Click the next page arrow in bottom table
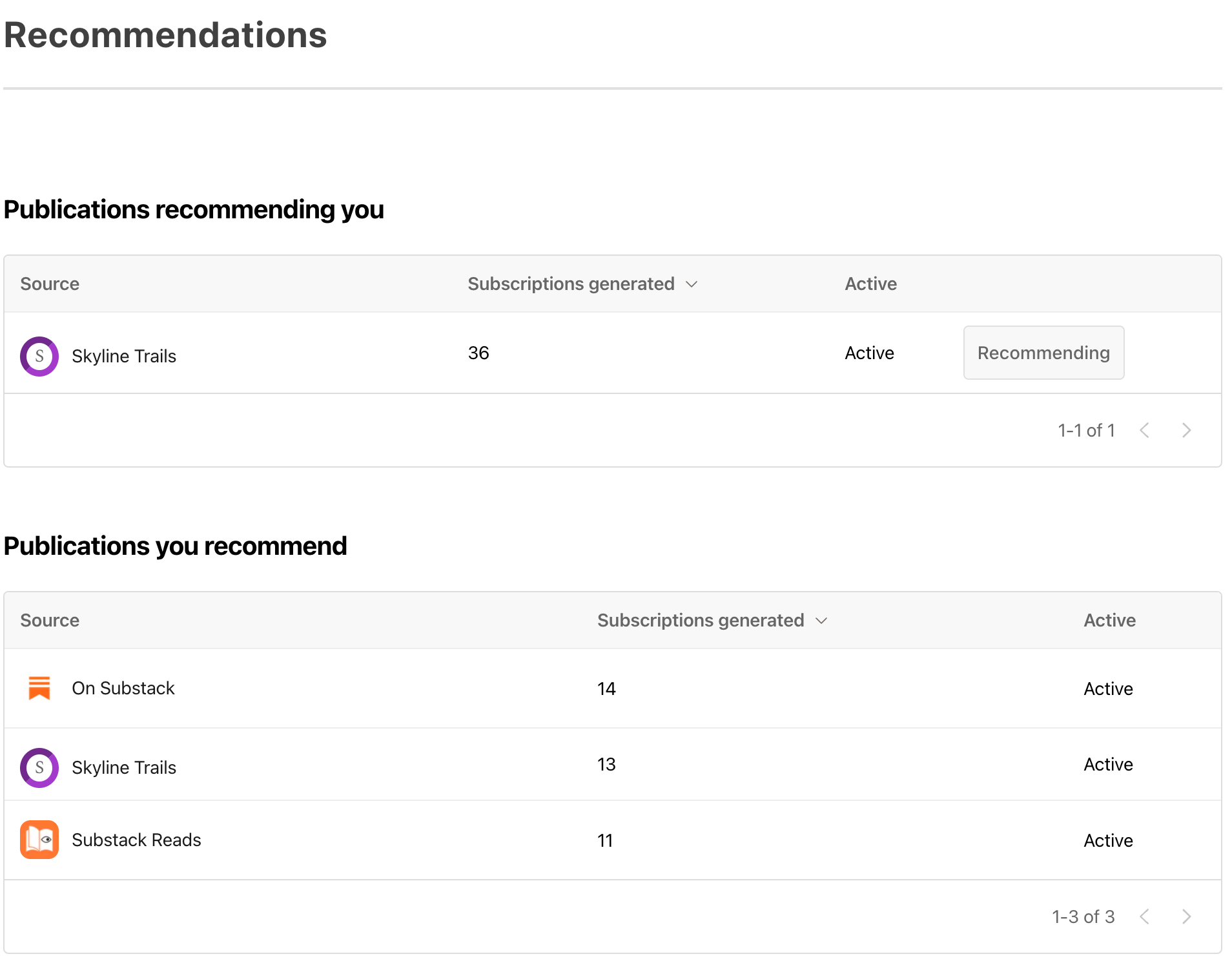The width and height of the screenshot is (1232, 974). pos(1187,916)
